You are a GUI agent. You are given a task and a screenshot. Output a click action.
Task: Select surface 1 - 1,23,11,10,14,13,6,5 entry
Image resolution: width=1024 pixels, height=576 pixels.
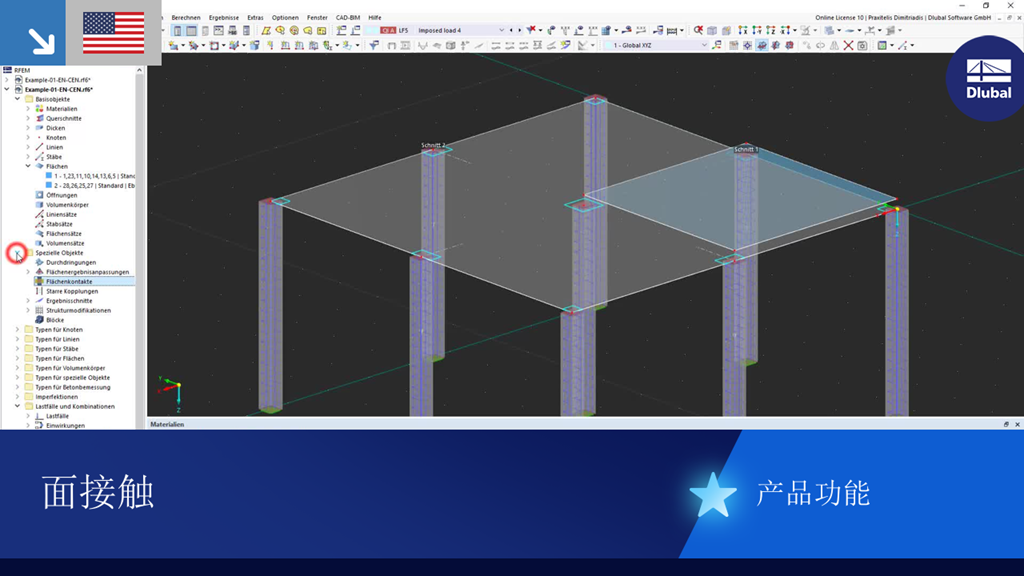tap(94, 176)
